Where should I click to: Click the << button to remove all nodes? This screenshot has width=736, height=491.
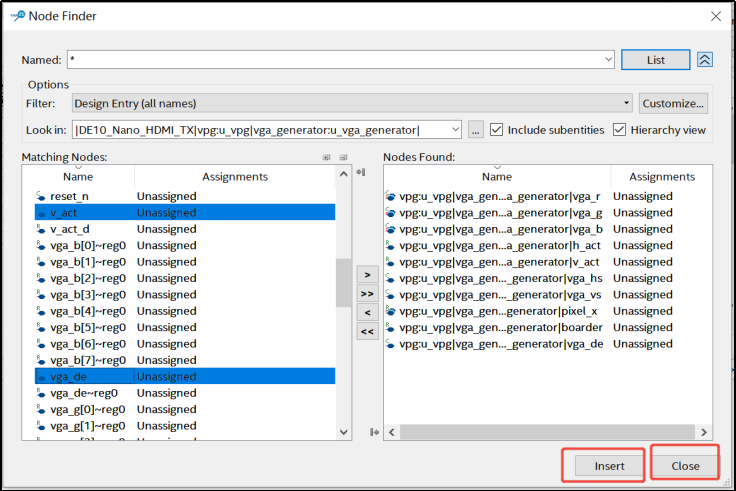pos(368,332)
